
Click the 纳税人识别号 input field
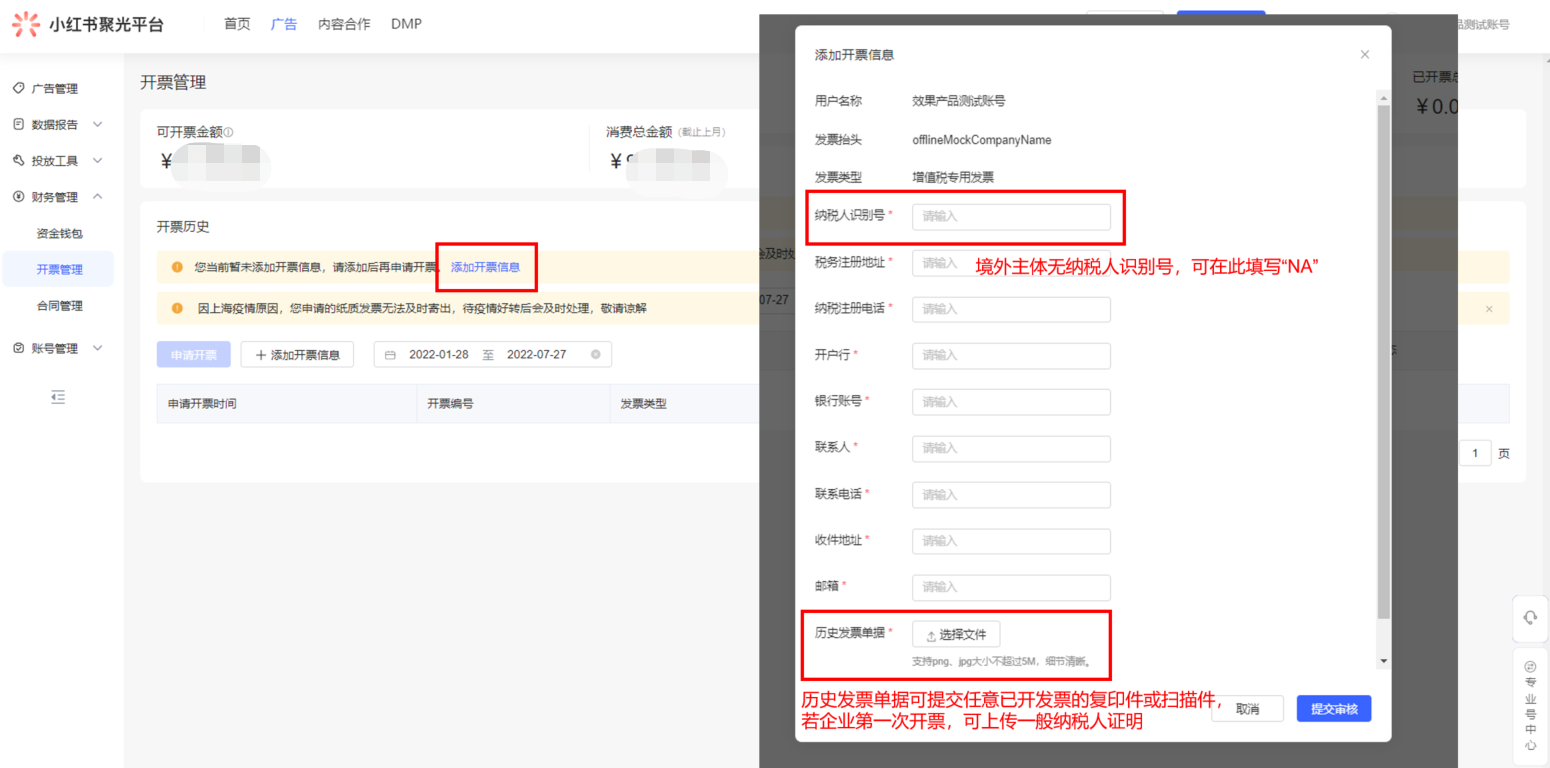click(x=1010, y=216)
